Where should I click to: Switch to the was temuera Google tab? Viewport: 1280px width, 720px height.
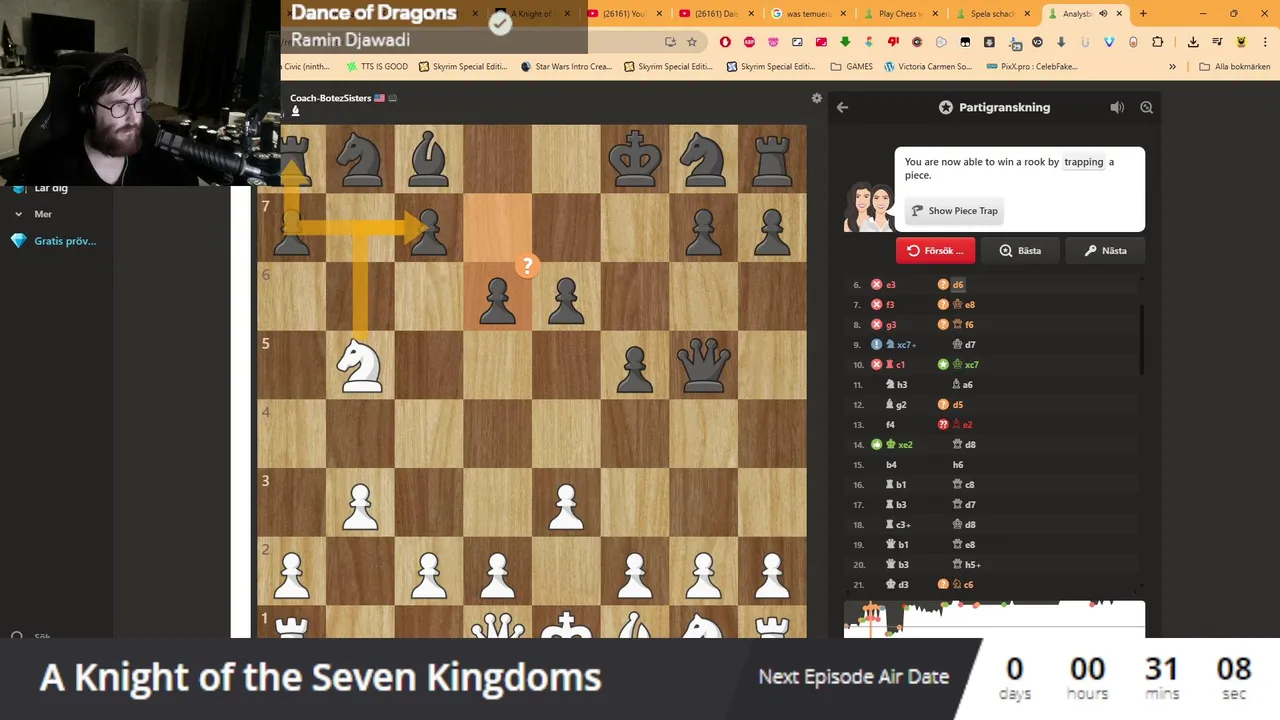[809, 14]
